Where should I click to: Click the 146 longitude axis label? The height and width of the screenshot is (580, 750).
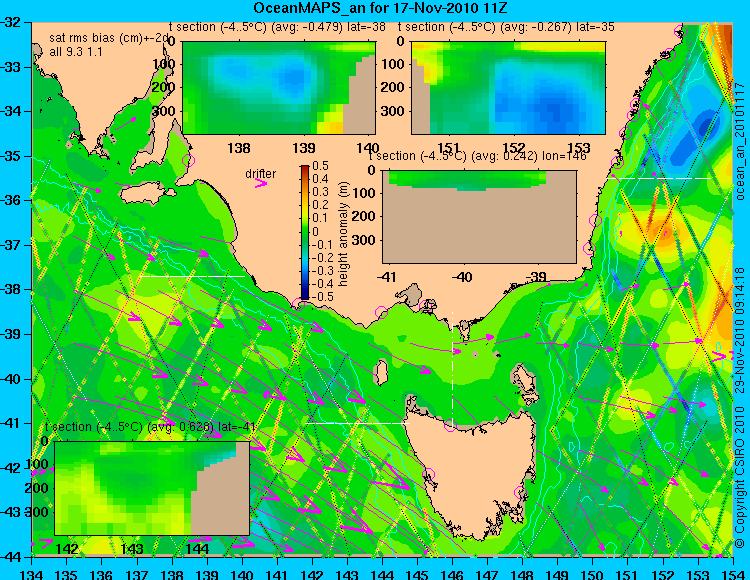pyautogui.click(x=452, y=574)
